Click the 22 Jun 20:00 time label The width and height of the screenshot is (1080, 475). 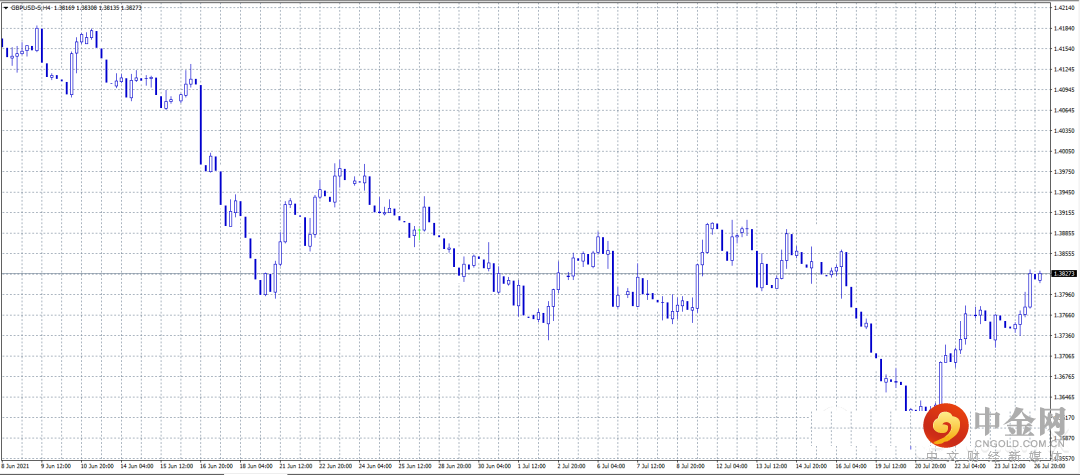(x=332, y=466)
